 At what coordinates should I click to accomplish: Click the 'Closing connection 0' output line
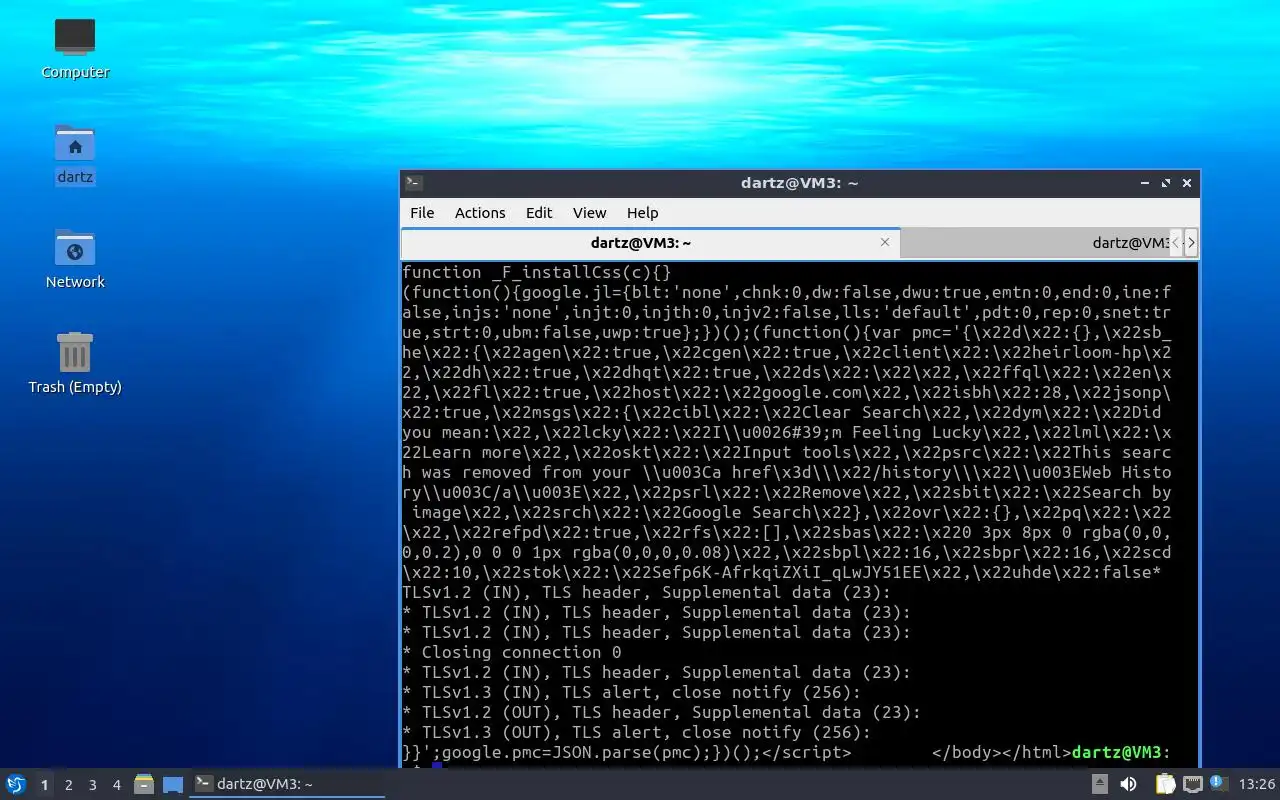coord(511,652)
